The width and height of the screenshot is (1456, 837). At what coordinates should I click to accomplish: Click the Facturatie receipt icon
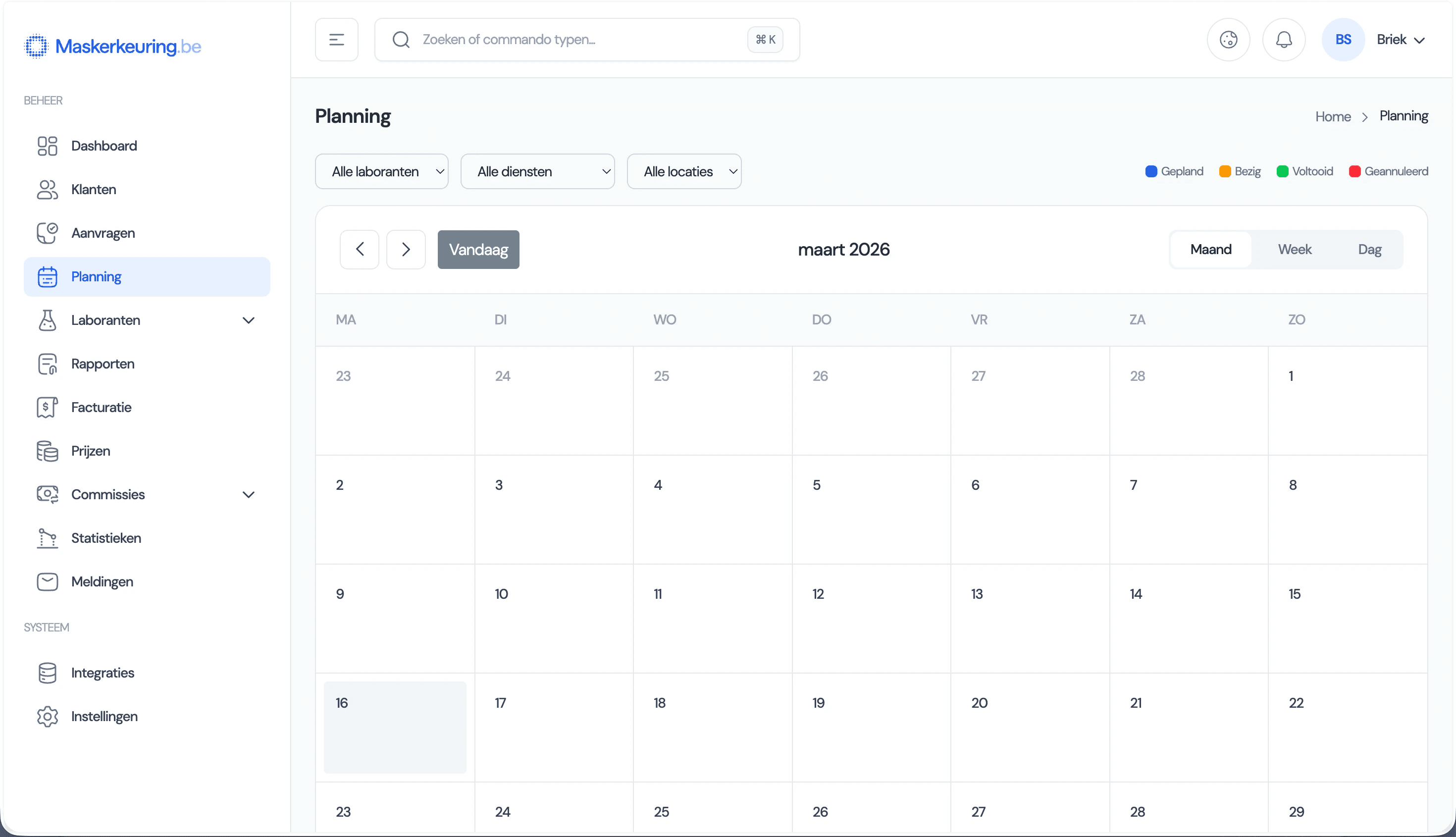point(47,407)
